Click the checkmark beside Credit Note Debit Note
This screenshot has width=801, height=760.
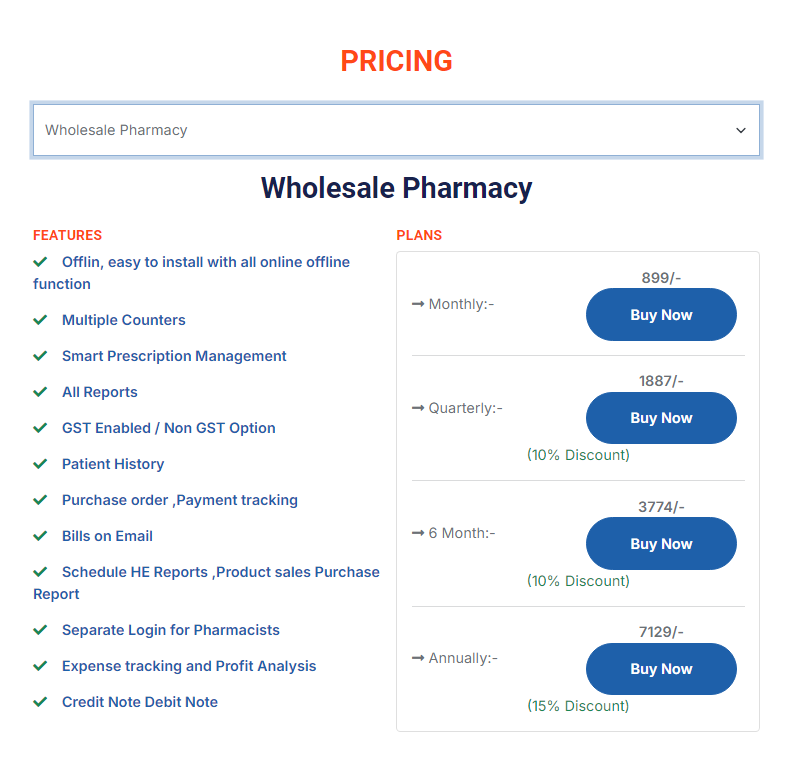(x=40, y=702)
